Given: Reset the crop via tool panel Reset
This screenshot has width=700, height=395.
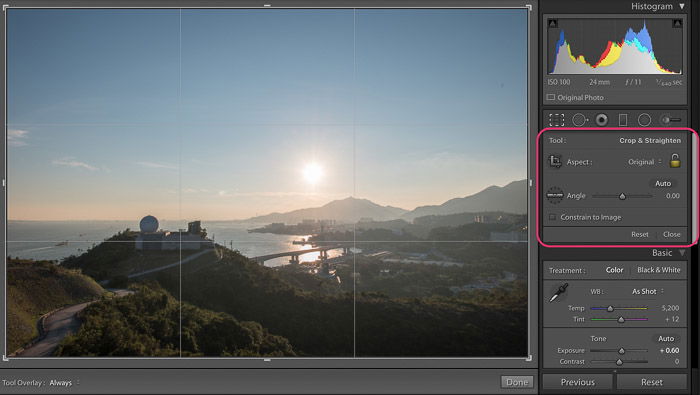Looking at the screenshot, I should 640,234.
